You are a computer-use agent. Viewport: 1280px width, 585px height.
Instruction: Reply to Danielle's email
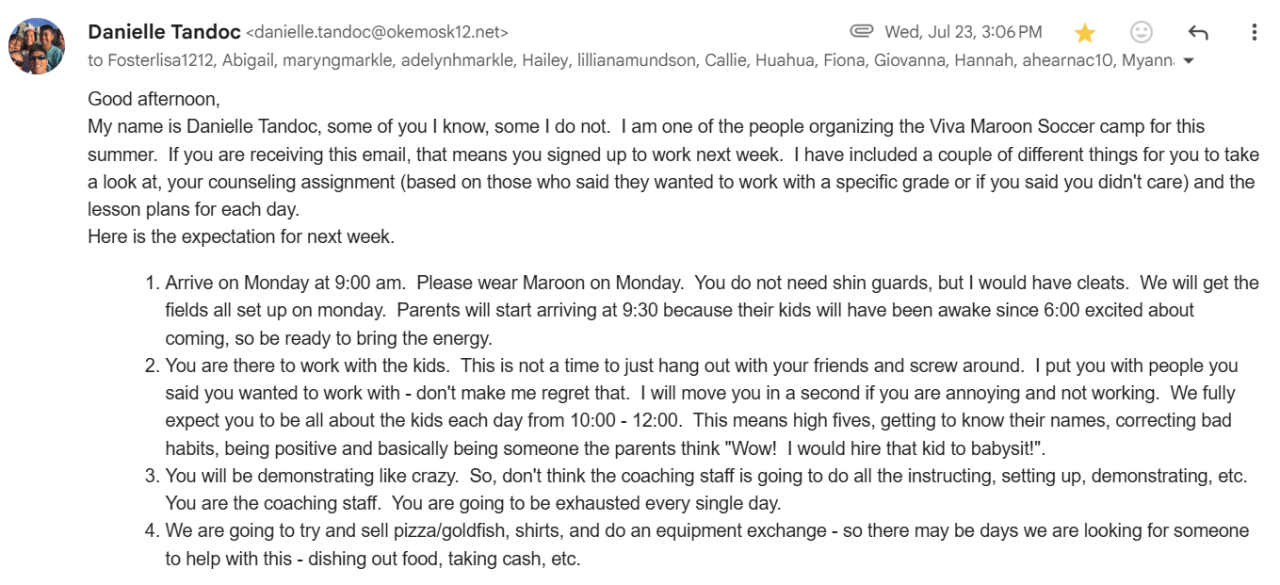click(1198, 33)
